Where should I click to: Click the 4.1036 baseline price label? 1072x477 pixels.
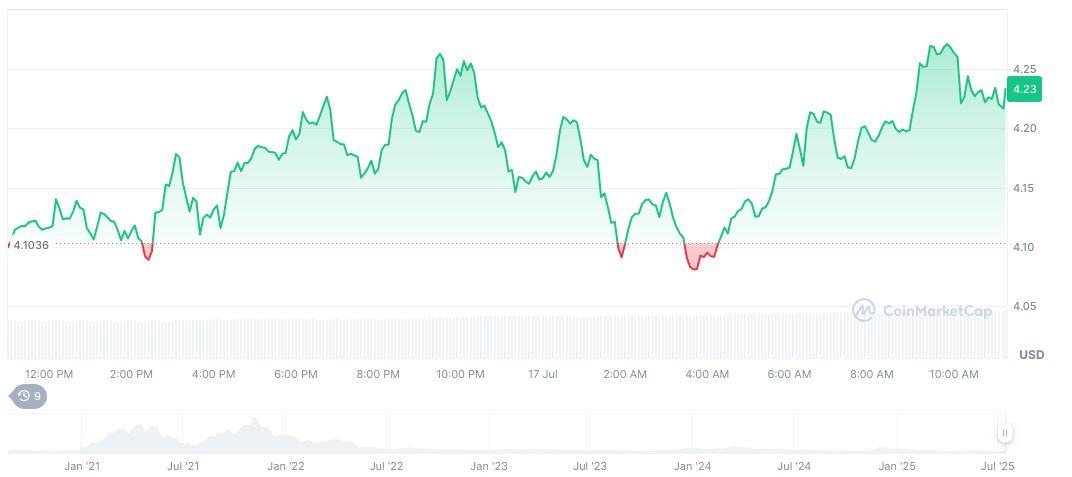point(31,245)
